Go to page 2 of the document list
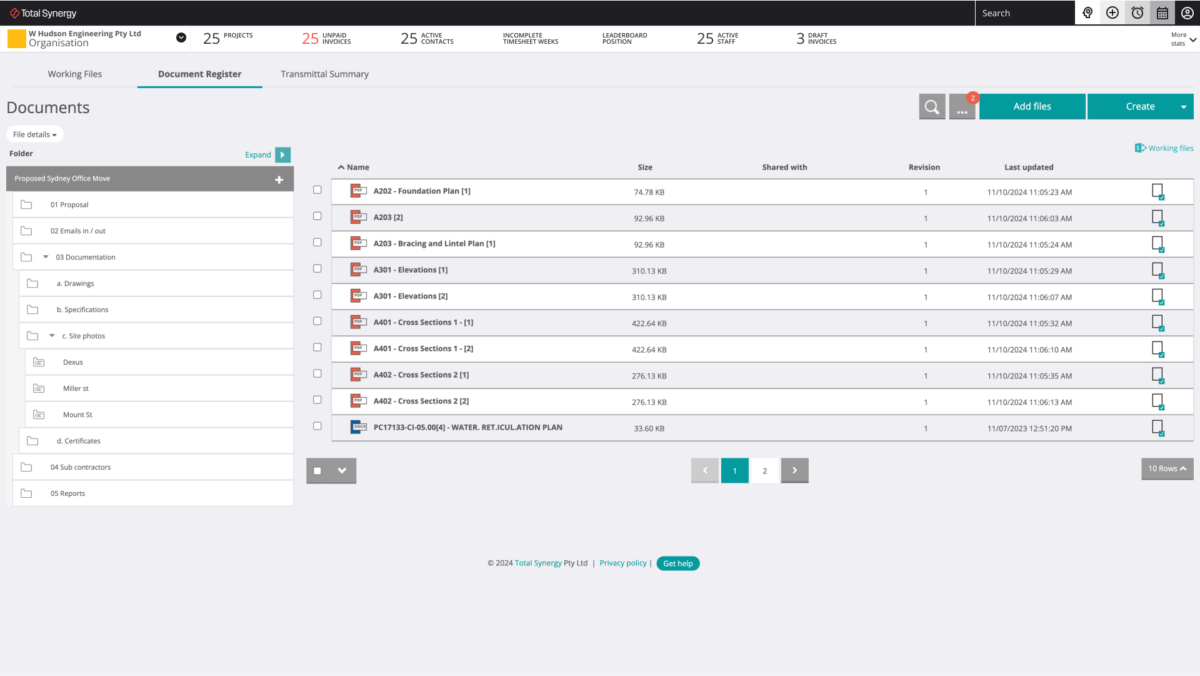This screenshot has height=676, width=1200. [x=765, y=470]
